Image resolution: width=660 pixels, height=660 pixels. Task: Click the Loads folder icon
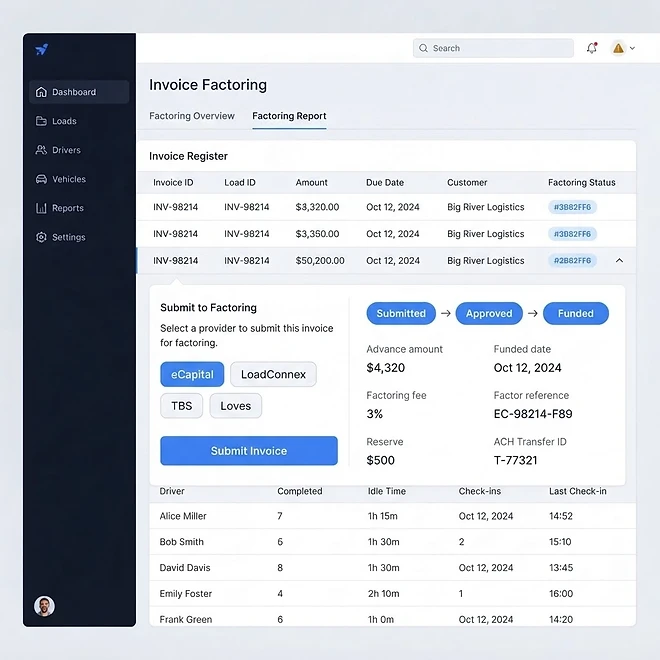point(41,121)
